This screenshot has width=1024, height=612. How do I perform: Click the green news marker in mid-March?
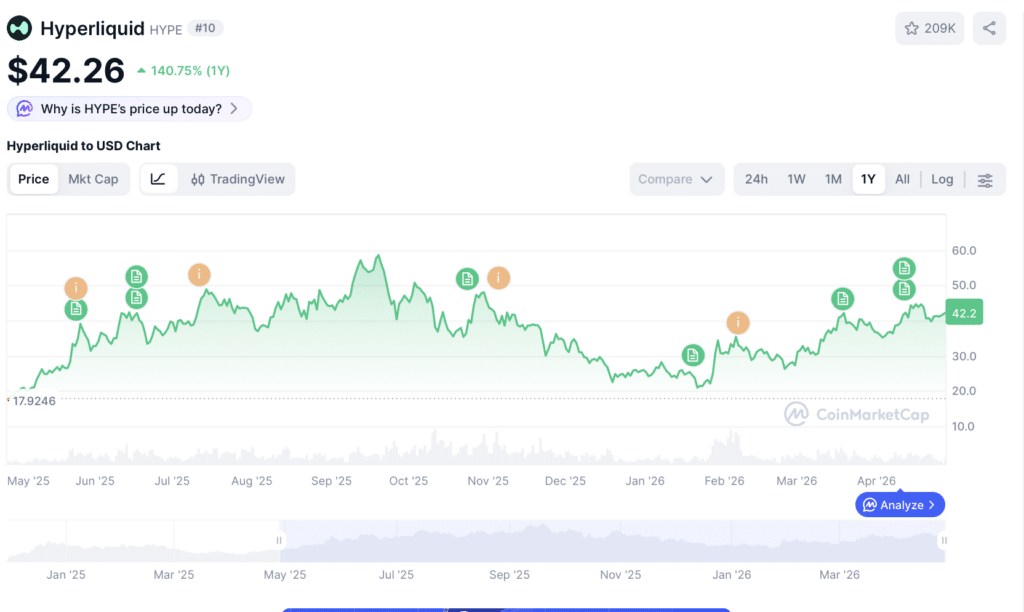coord(843,298)
